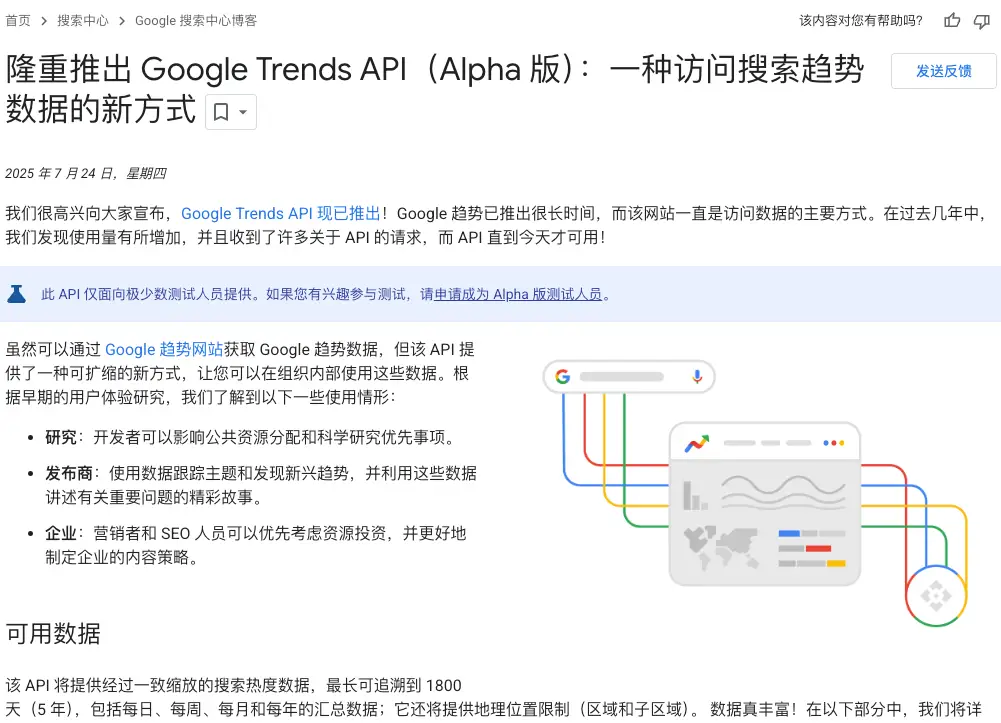Image resolution: width=1001 pixels, height=723 pixels.
Task: Click the 发送反馈 button
Action: coord(944,71)
